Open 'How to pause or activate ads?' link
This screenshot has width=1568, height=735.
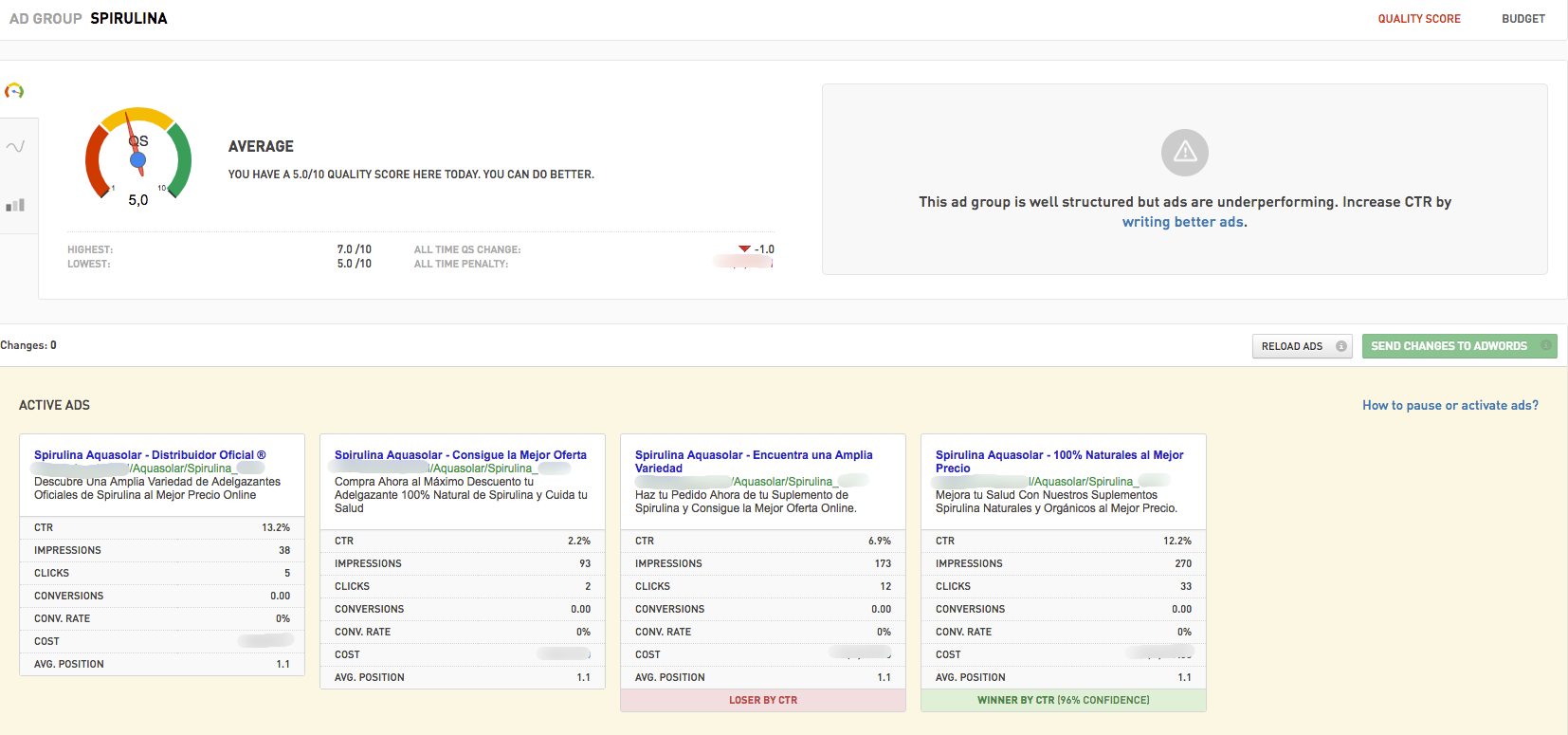coord(1450,405)
